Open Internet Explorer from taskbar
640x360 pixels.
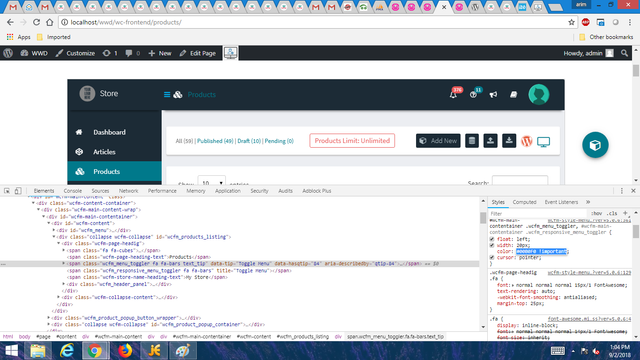(x=67, y=351)
